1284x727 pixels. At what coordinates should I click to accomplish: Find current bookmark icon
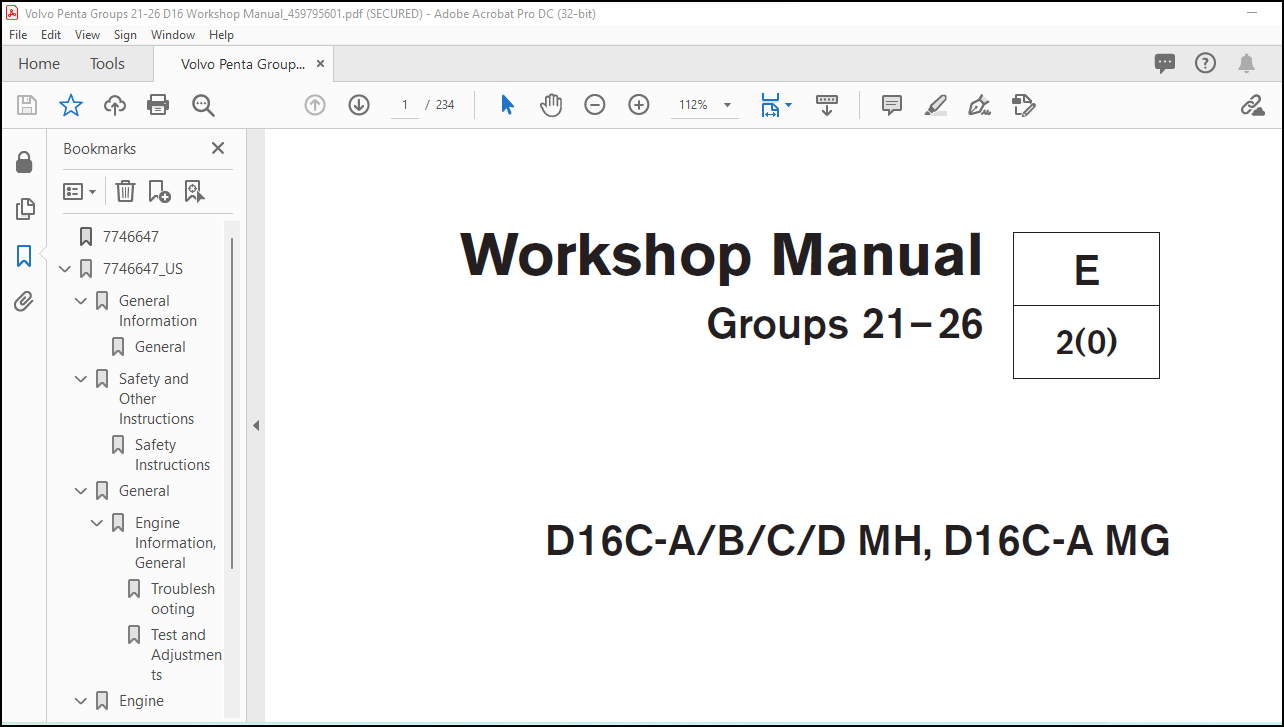click(x=194, y=191)
